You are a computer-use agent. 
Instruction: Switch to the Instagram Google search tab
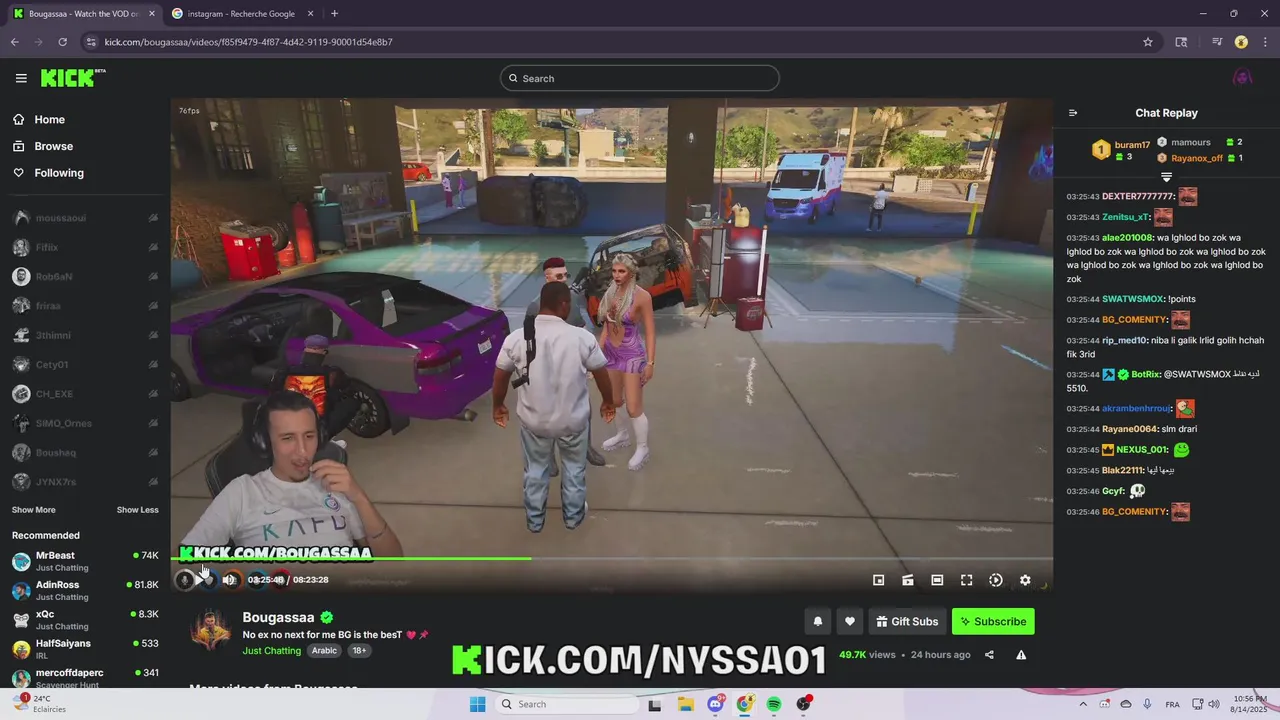pyautogui.click(x=242, y=14)
